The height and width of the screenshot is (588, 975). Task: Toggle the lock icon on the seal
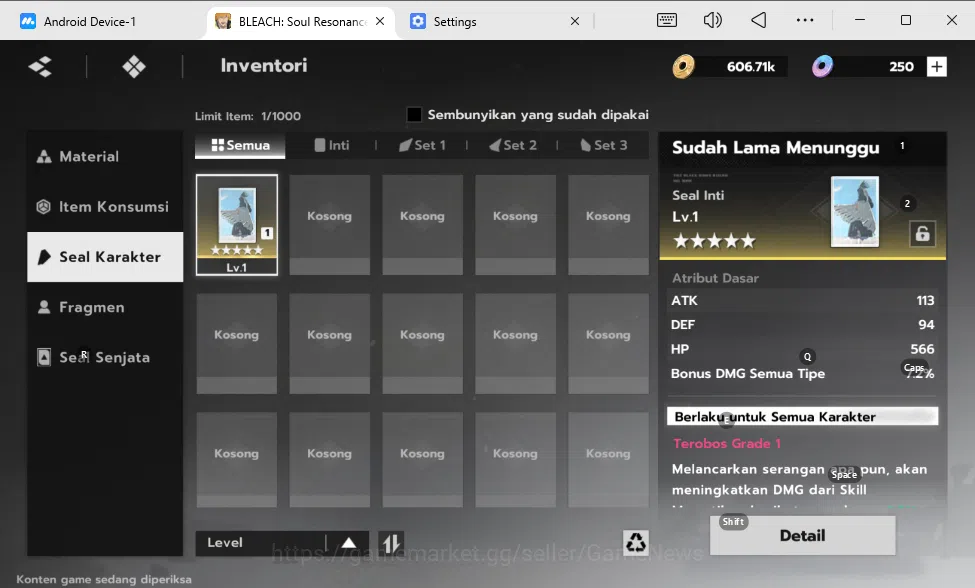tap(922, 234)
